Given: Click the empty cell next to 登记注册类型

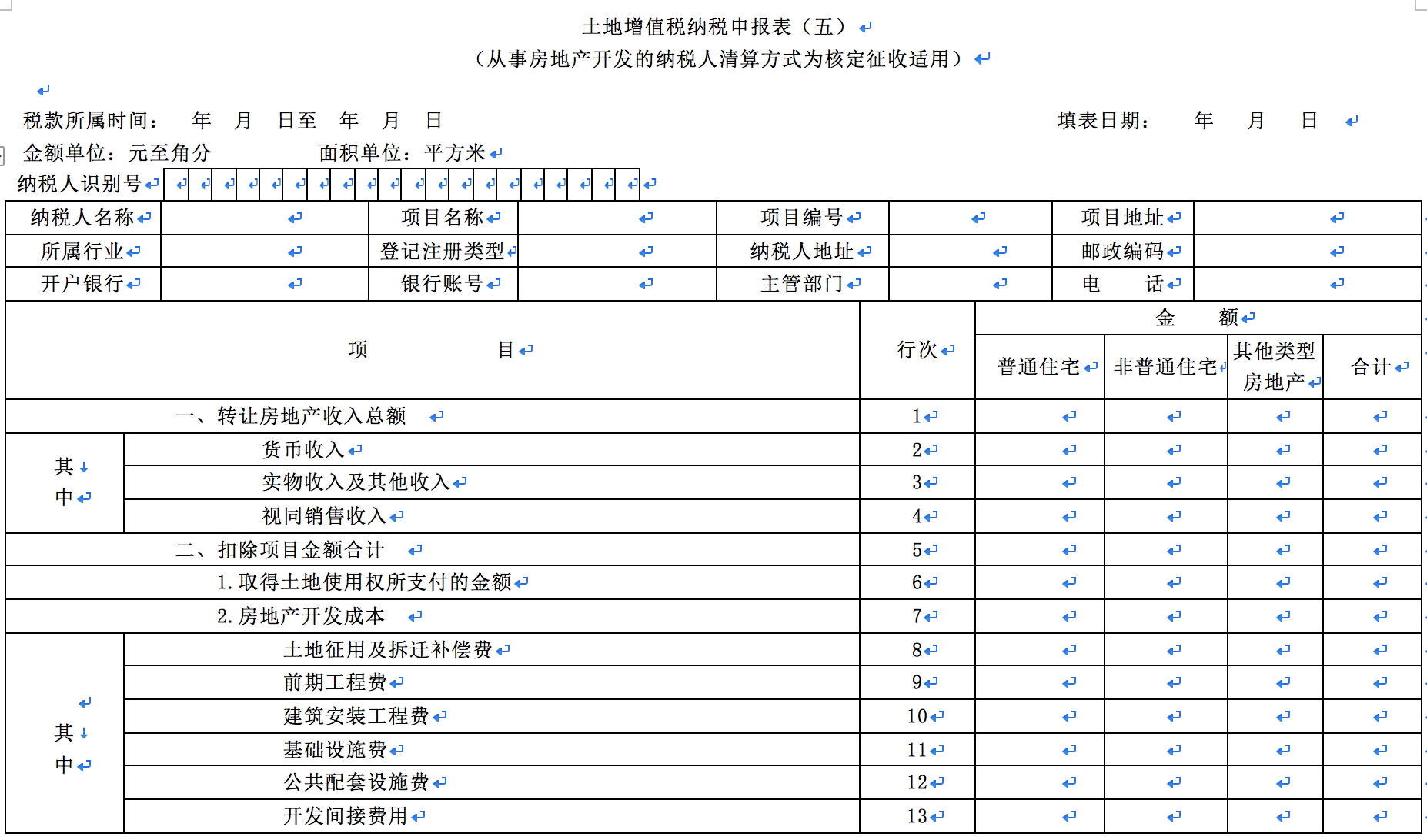Looking at the screenshot, I should click(617, 252).
